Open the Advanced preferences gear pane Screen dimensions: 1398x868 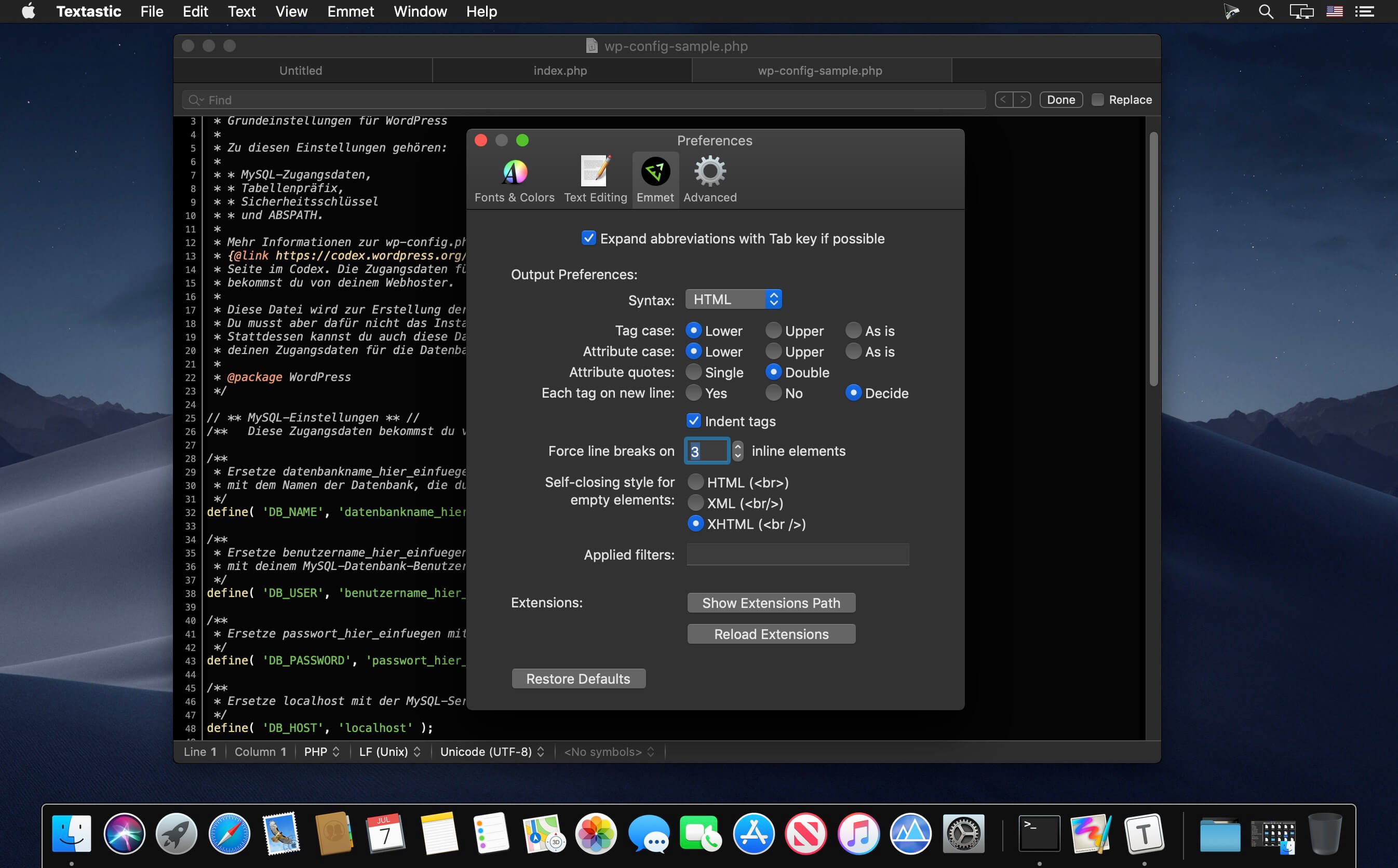(710, 180)
